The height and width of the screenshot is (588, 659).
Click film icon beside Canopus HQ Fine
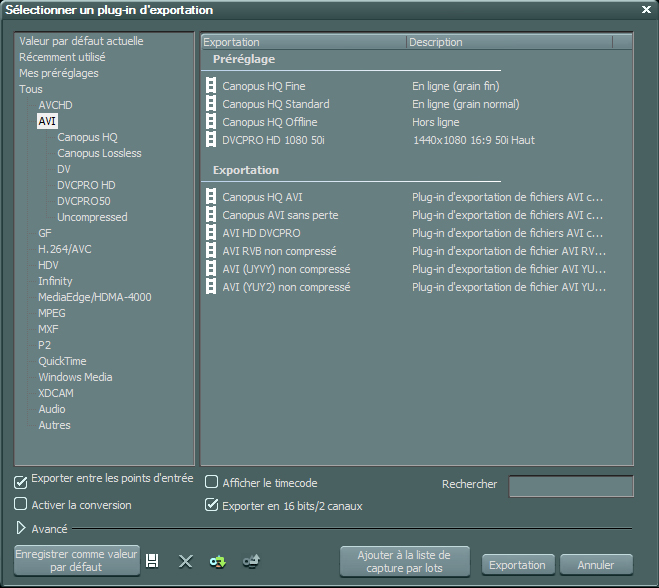(x=211, y=86)
